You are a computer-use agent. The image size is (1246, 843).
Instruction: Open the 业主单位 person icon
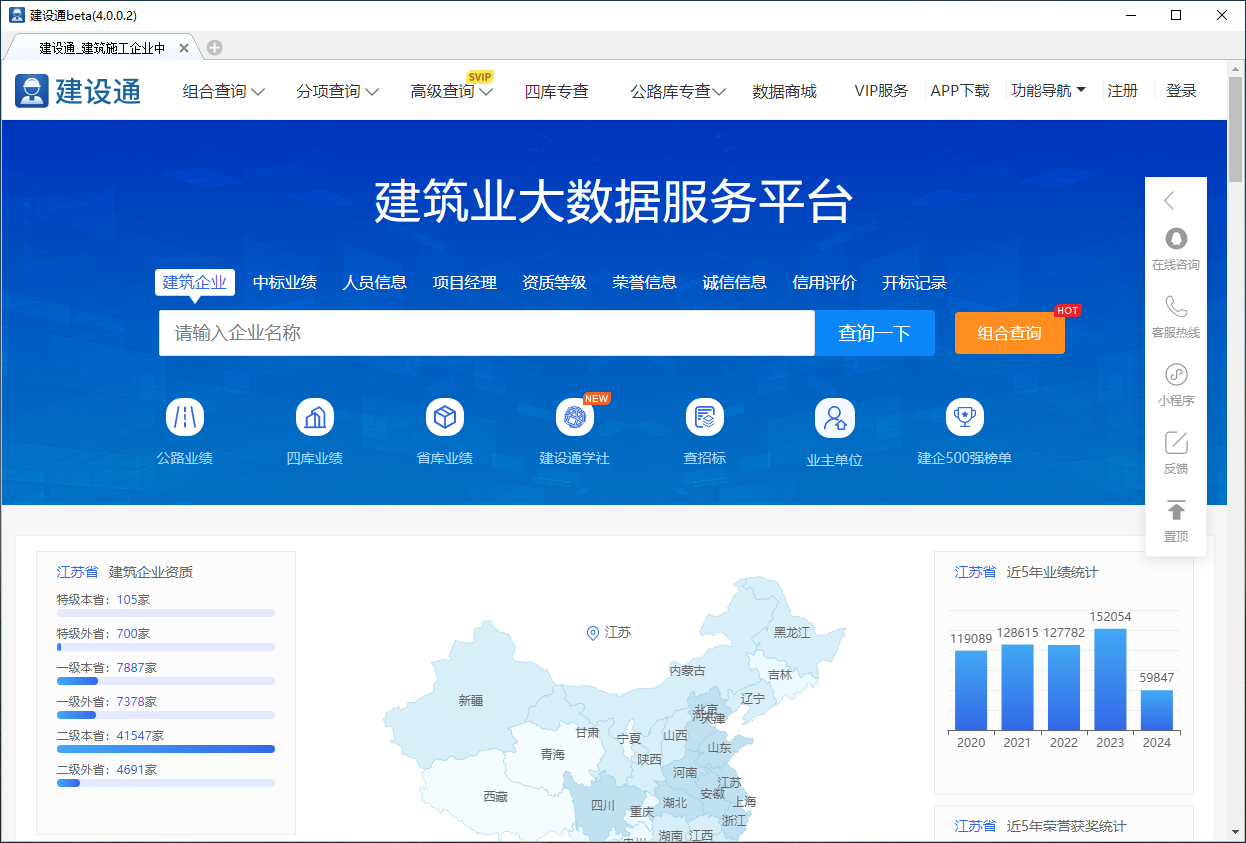(x=835, y=418)
